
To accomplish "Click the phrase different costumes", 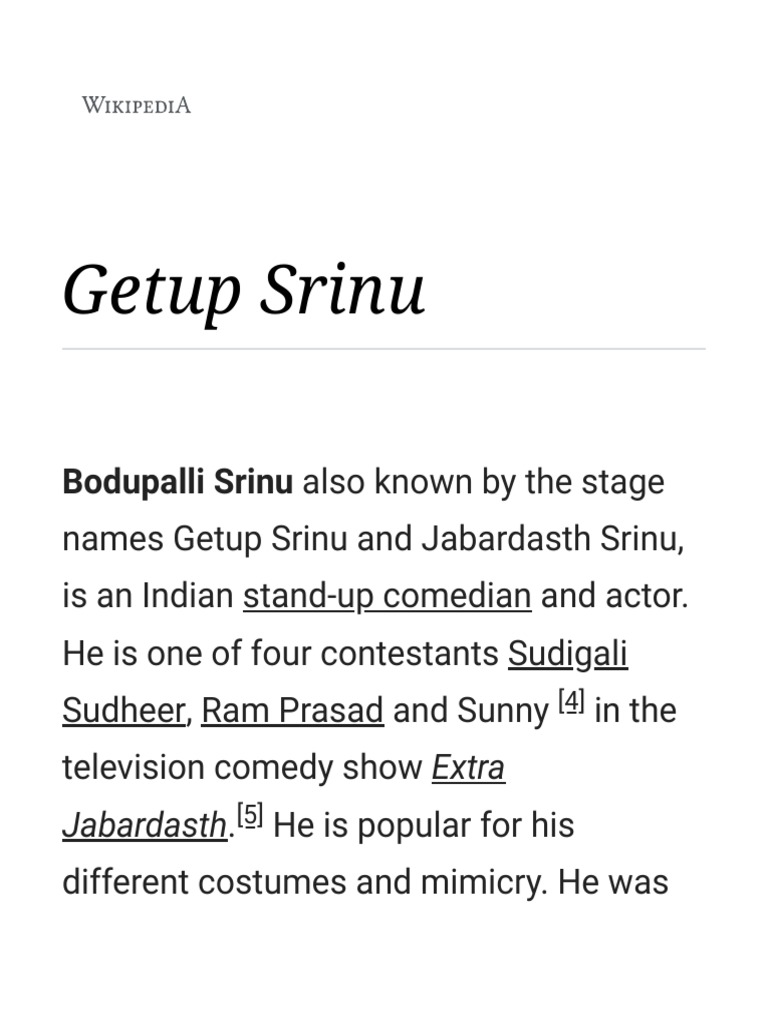I will pyautogui.click(x=204, y=882).
